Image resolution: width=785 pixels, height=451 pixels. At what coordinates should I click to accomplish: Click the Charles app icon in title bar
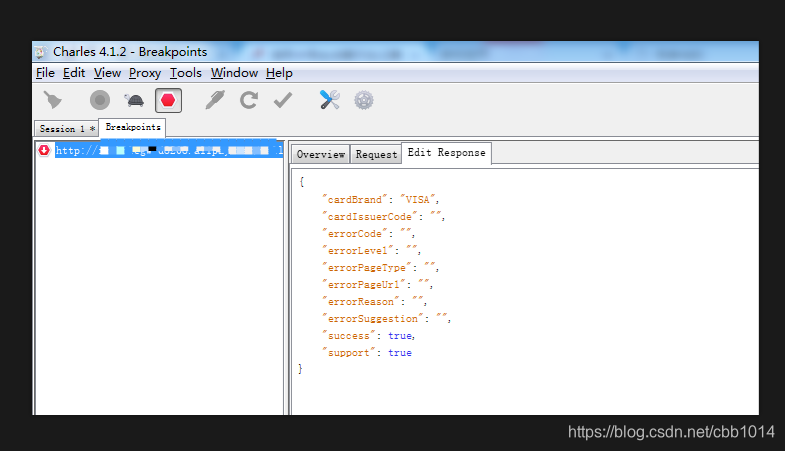[x=40, y=52]
